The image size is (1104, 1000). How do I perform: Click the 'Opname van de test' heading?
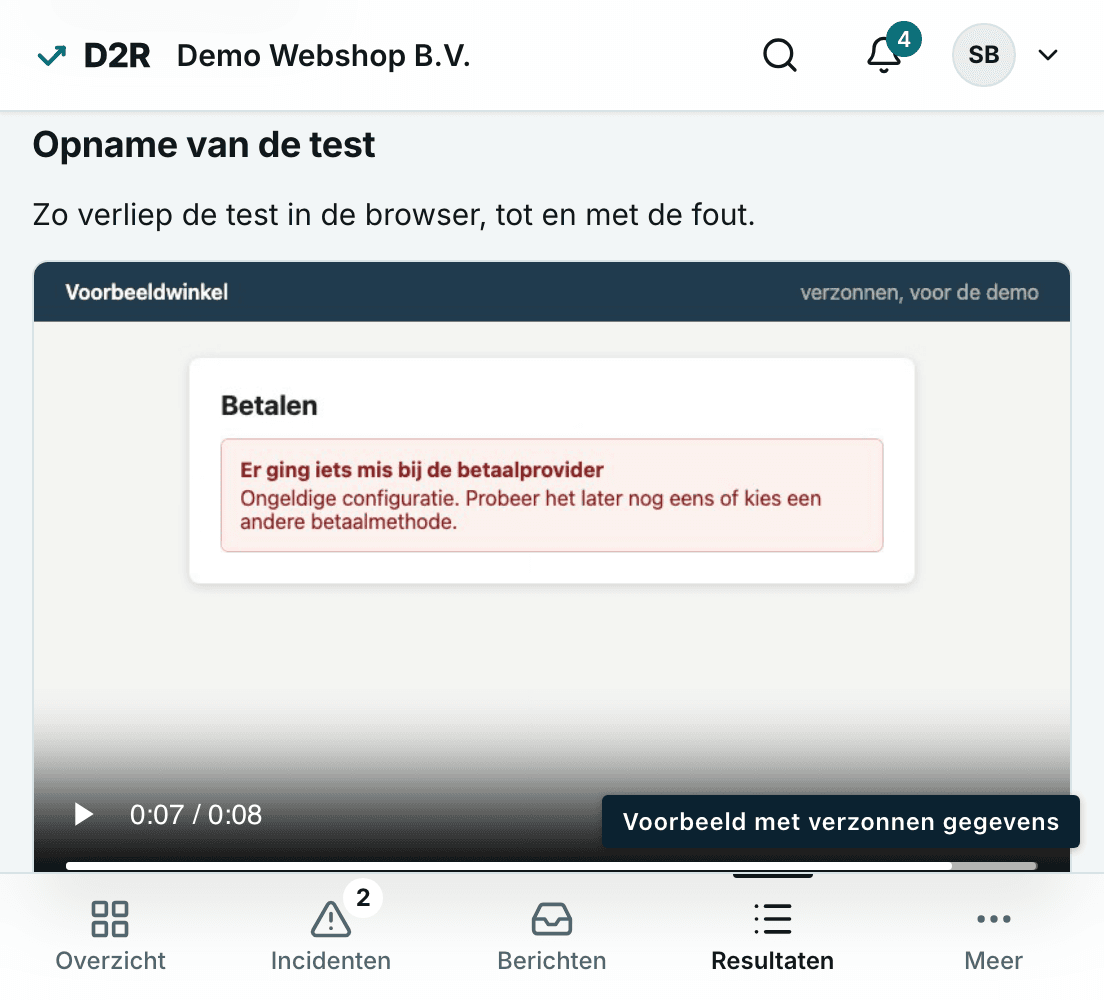tap(203, 145)
